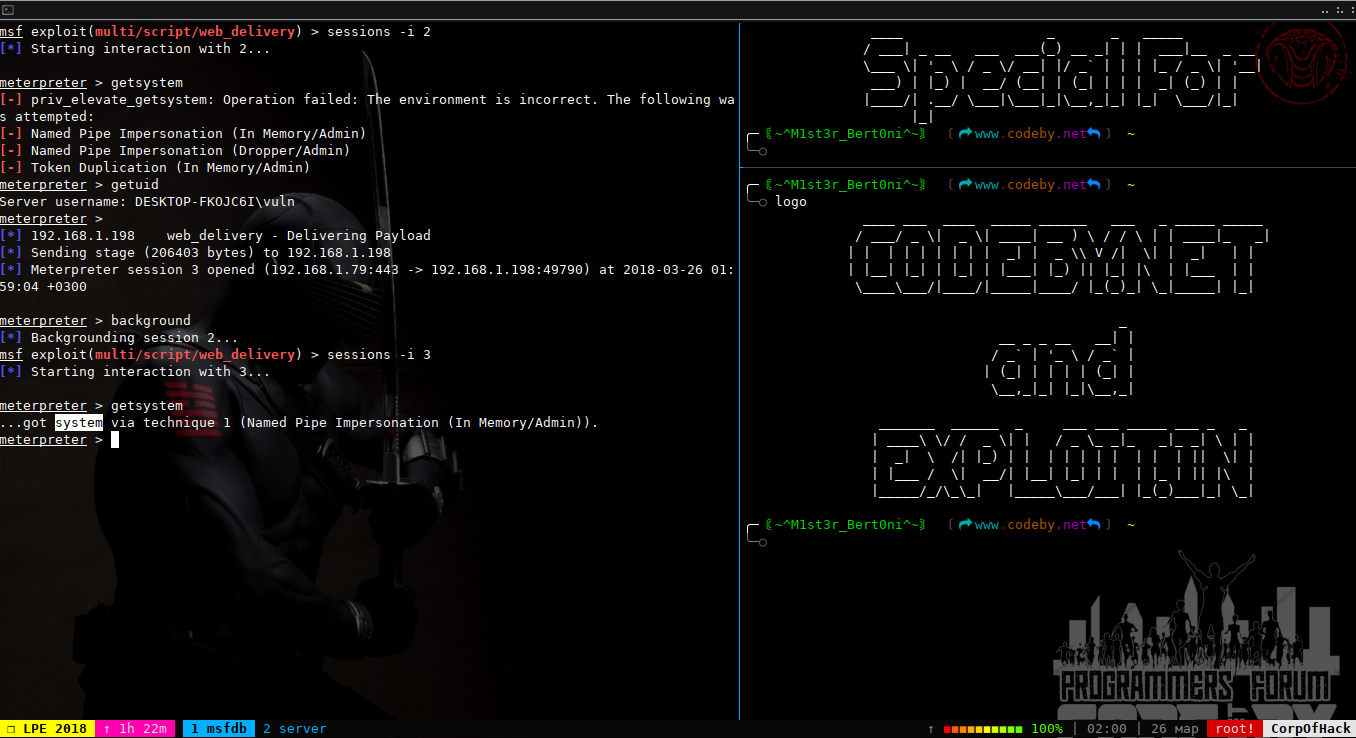Click the "logo" command in the right pane
1356x738 pixels.
pos(791,201)
